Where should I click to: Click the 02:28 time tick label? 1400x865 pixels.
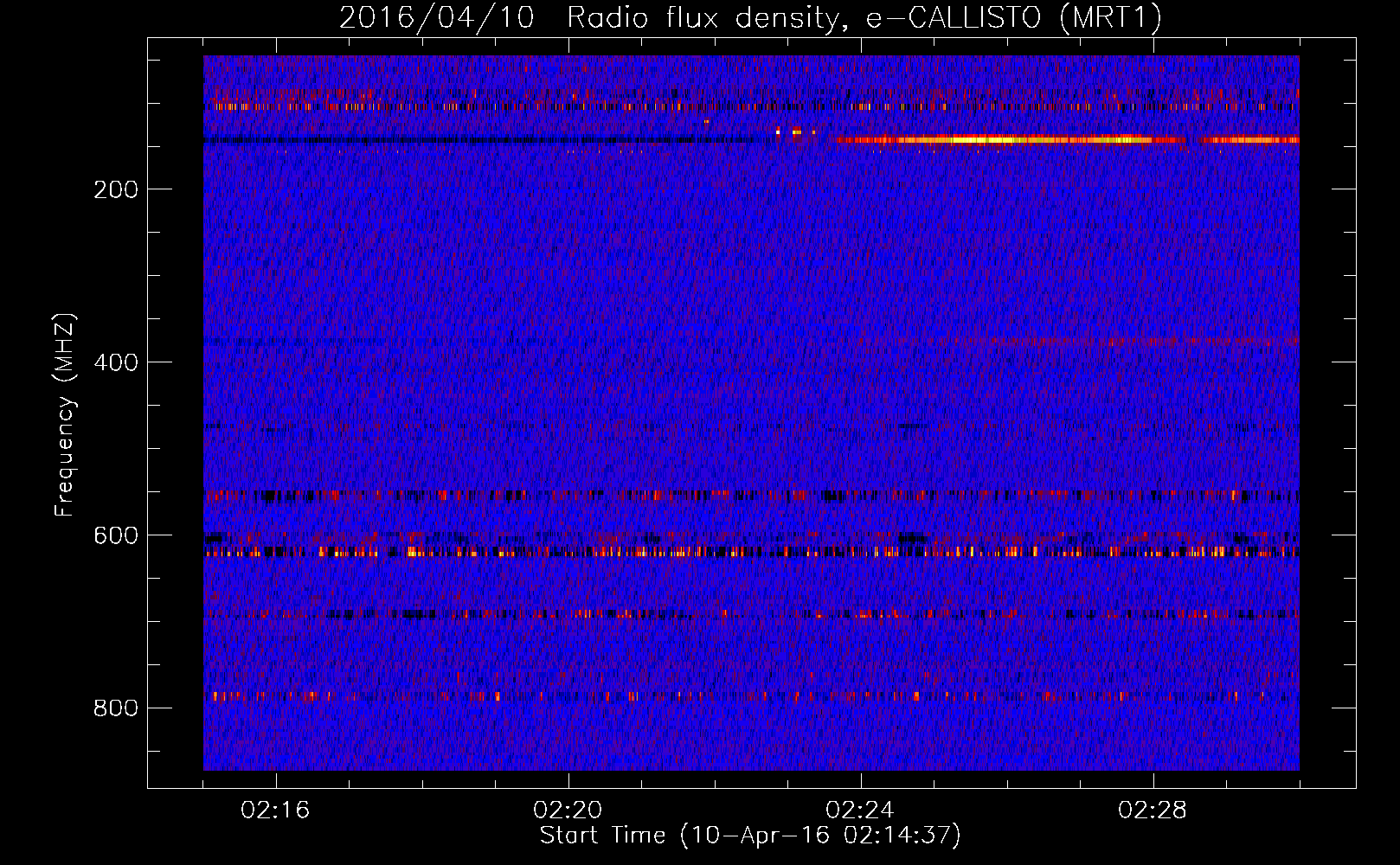(x=1153, y=811)
